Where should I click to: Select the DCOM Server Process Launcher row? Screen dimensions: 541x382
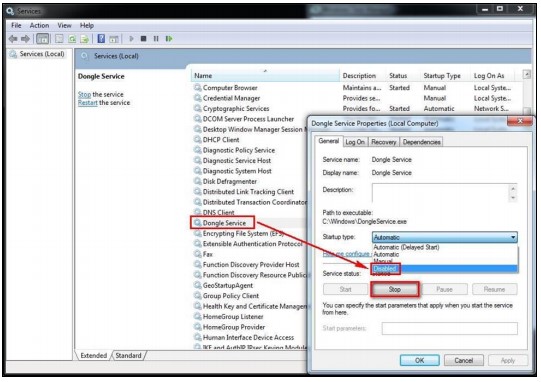pyautogui.click(x=248, y=119)
